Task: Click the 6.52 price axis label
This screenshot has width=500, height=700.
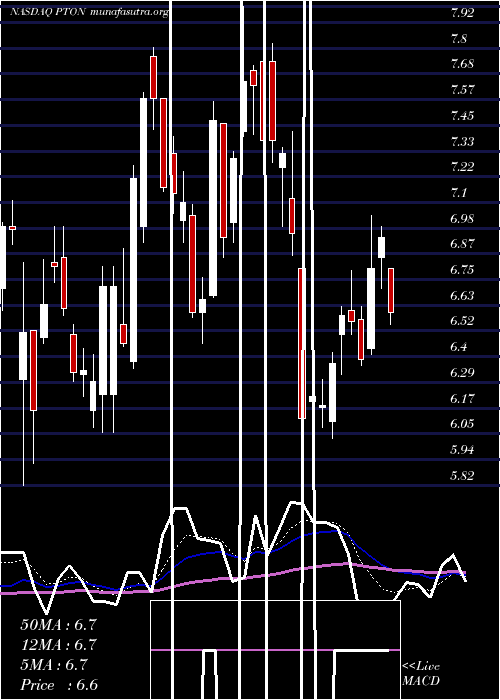Action: point(462,321)
